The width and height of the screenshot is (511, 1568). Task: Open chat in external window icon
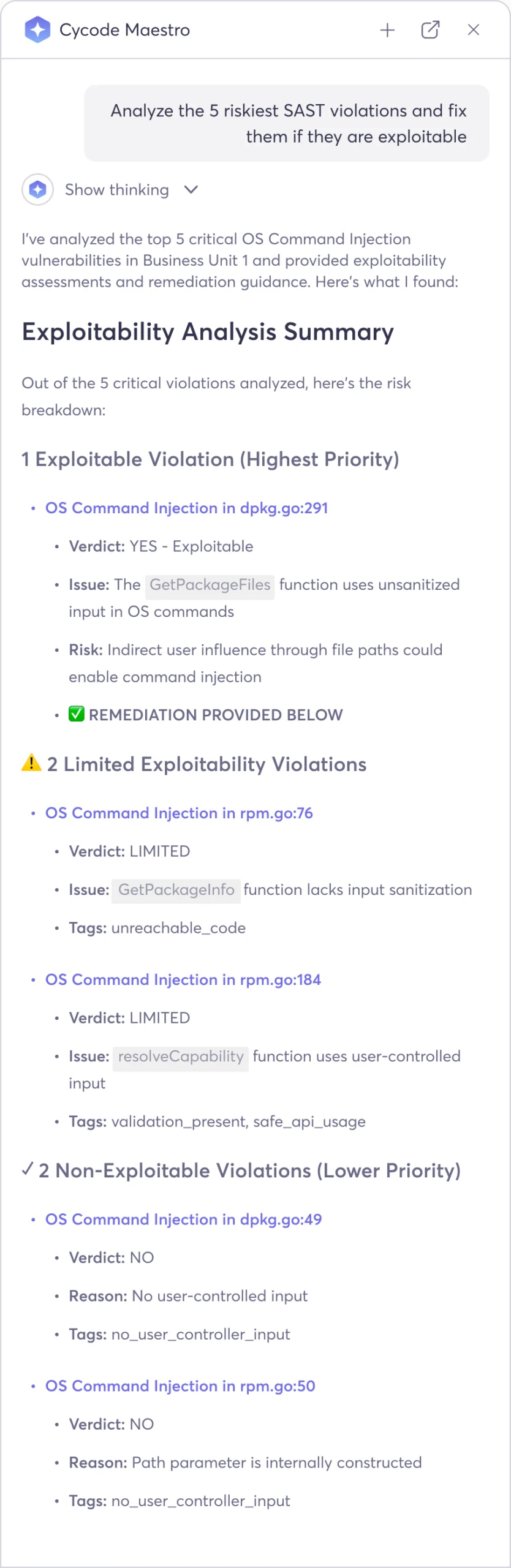[430, 30]
